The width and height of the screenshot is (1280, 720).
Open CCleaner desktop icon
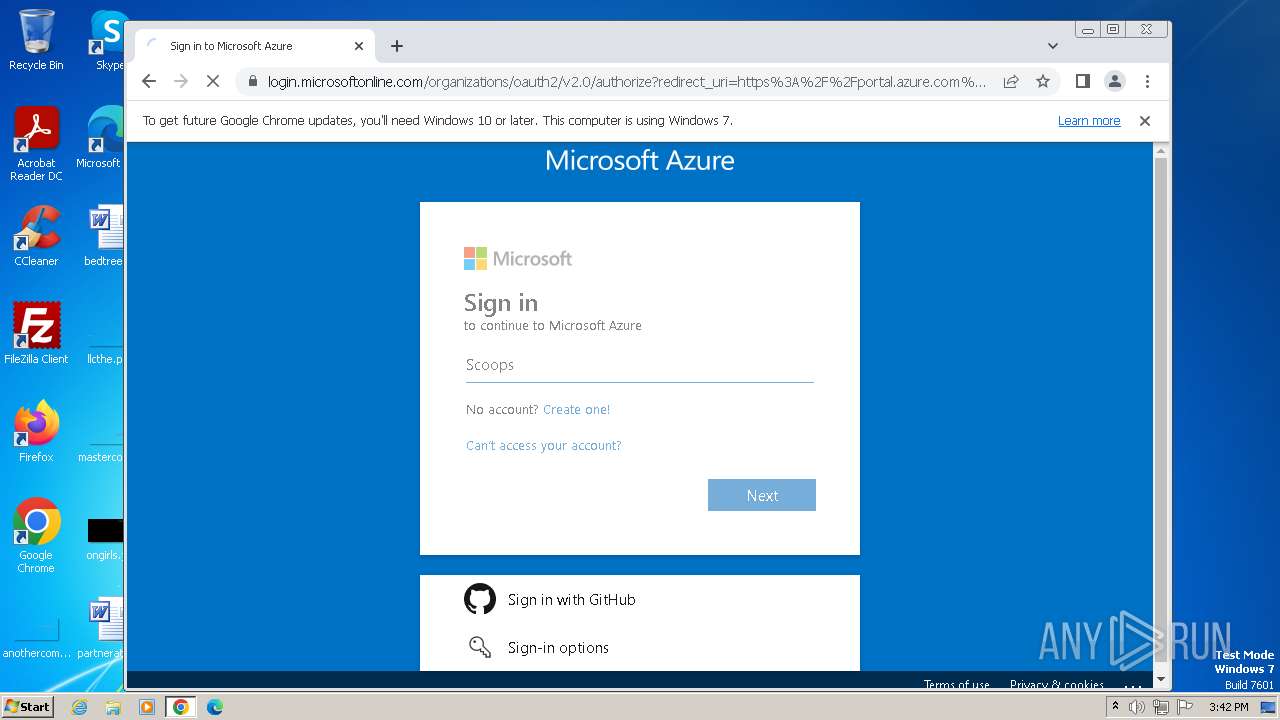[x=36, y=236]
